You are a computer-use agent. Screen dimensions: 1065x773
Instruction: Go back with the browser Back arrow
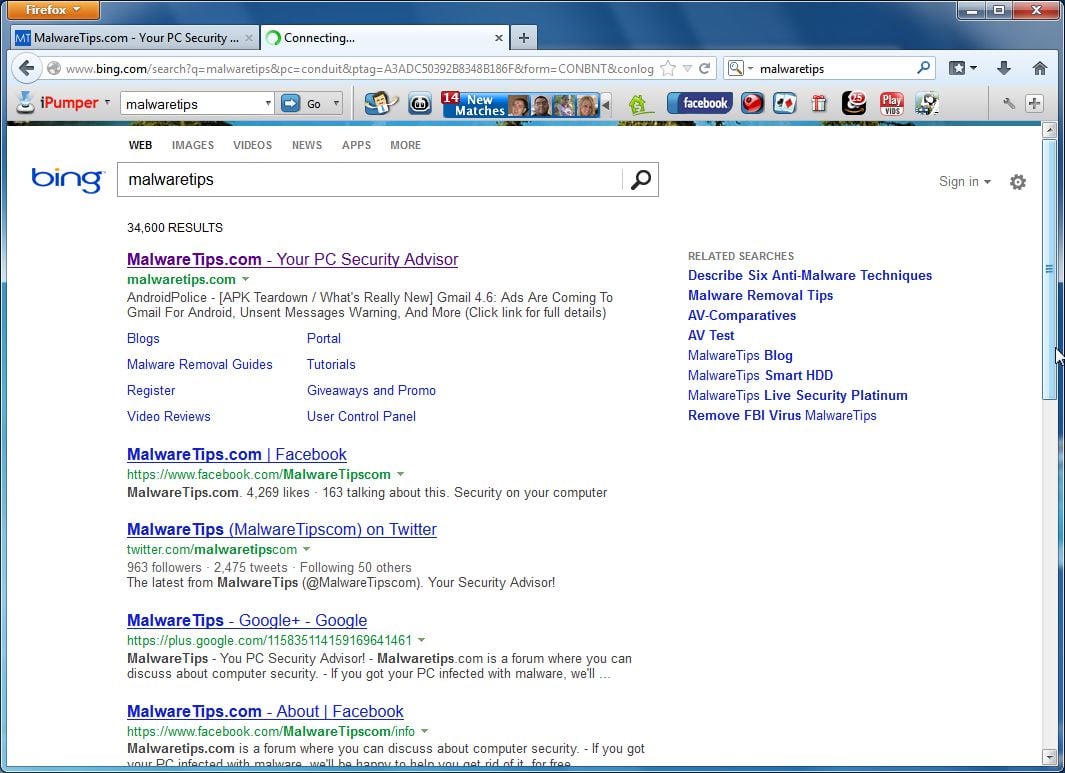pyautogui.click(x=26, y=68)
